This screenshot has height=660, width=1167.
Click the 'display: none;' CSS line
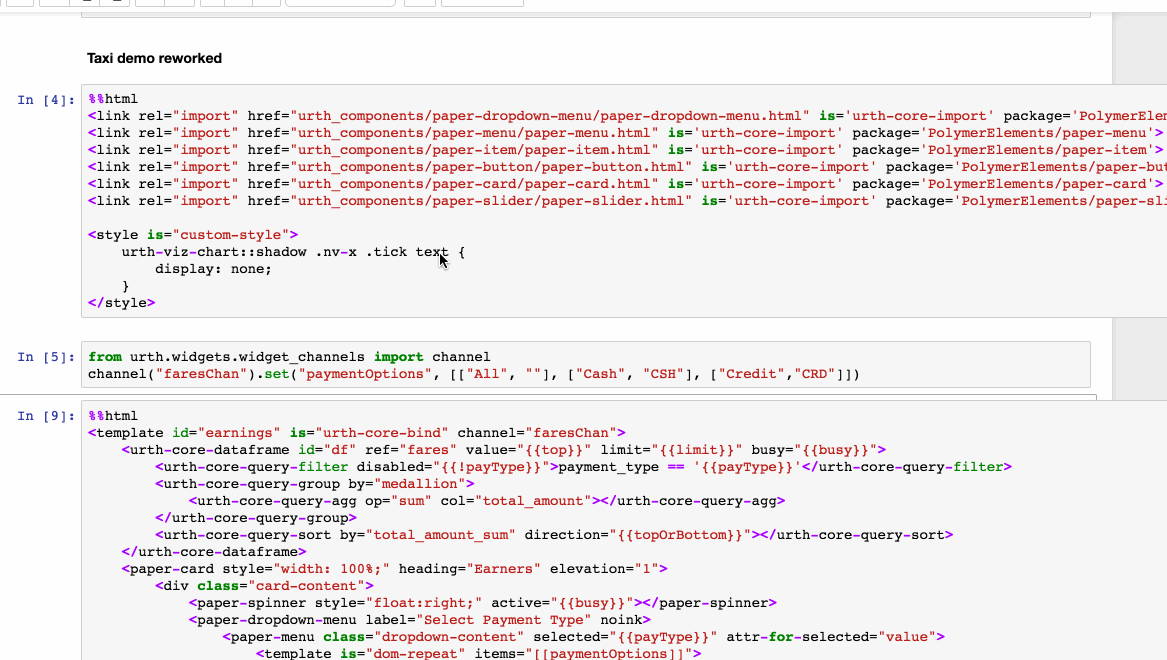pyautogui.click(x=214, y=269)
